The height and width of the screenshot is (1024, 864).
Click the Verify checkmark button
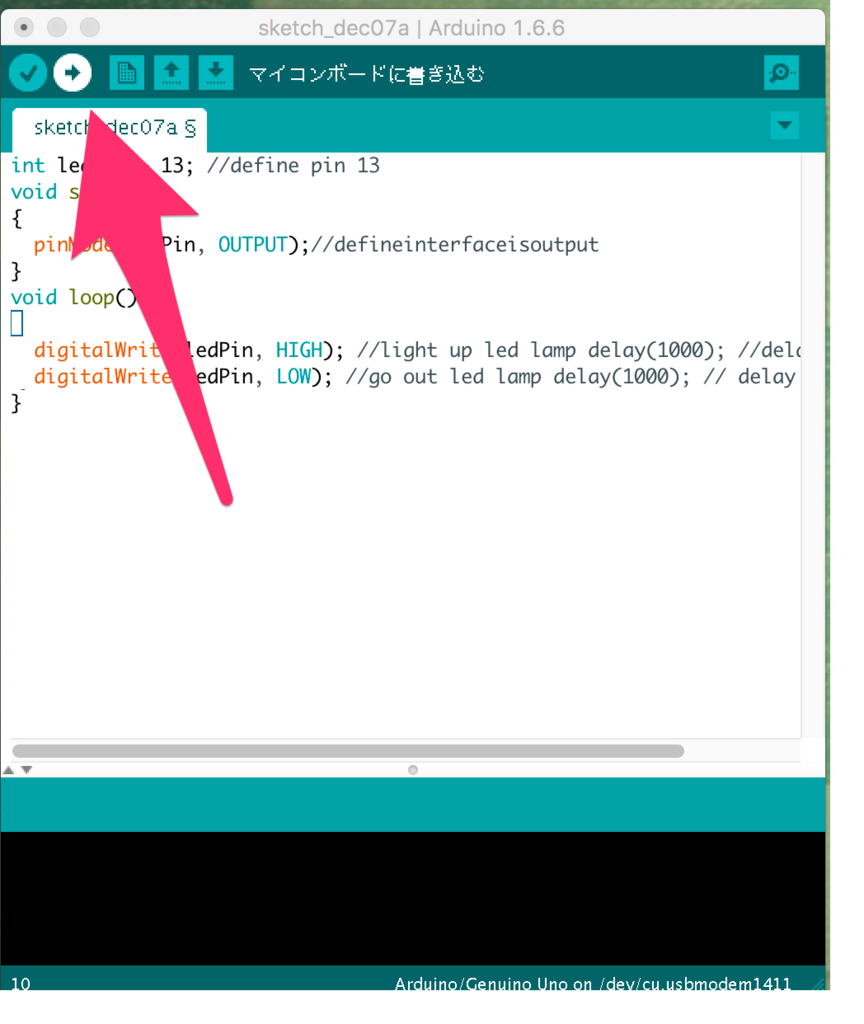28,72
